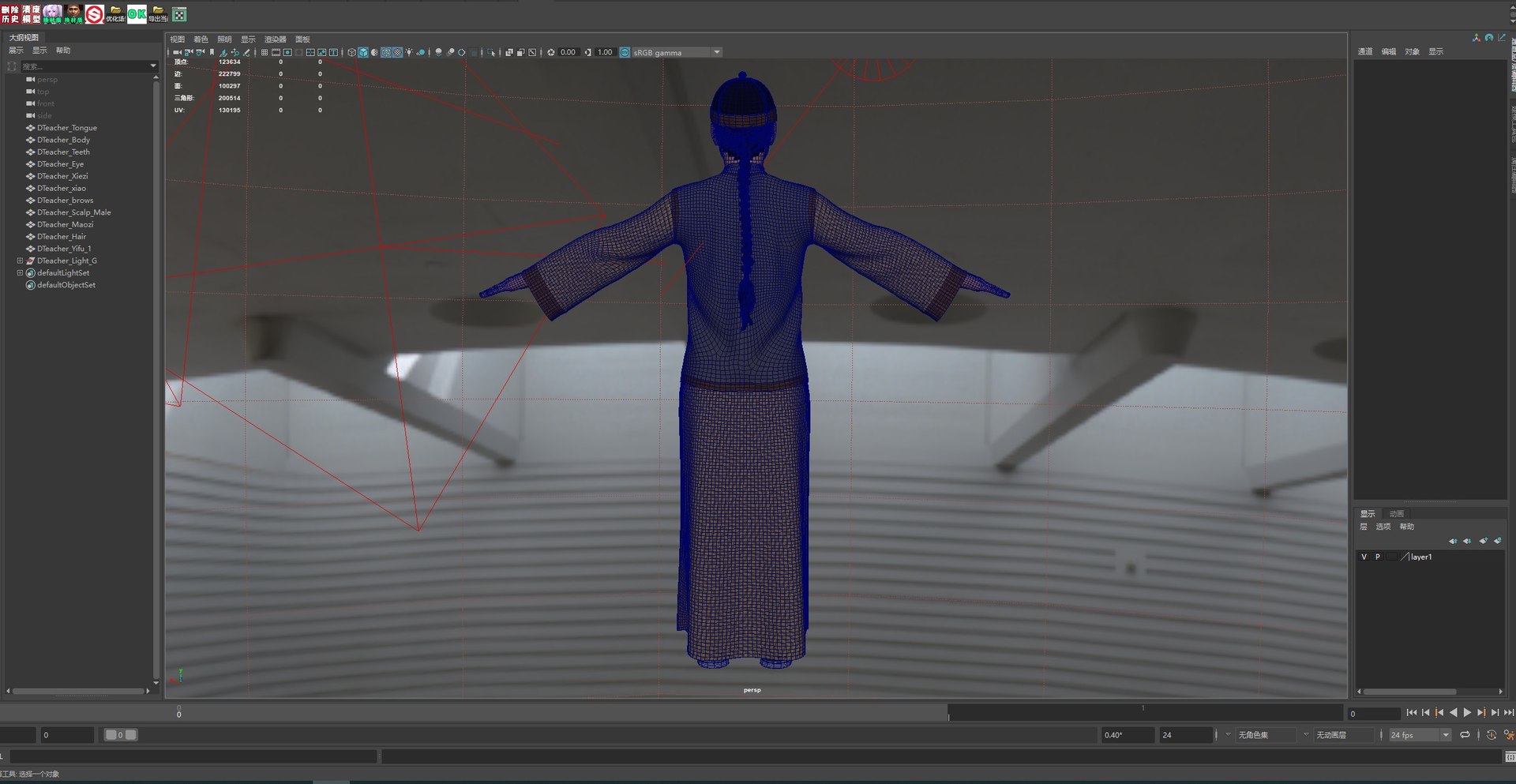Toggle textured display checker icon
Image resolution: width=1516 pixels, height=784 pixels.
pyautogui.click(x=397, y=53)
